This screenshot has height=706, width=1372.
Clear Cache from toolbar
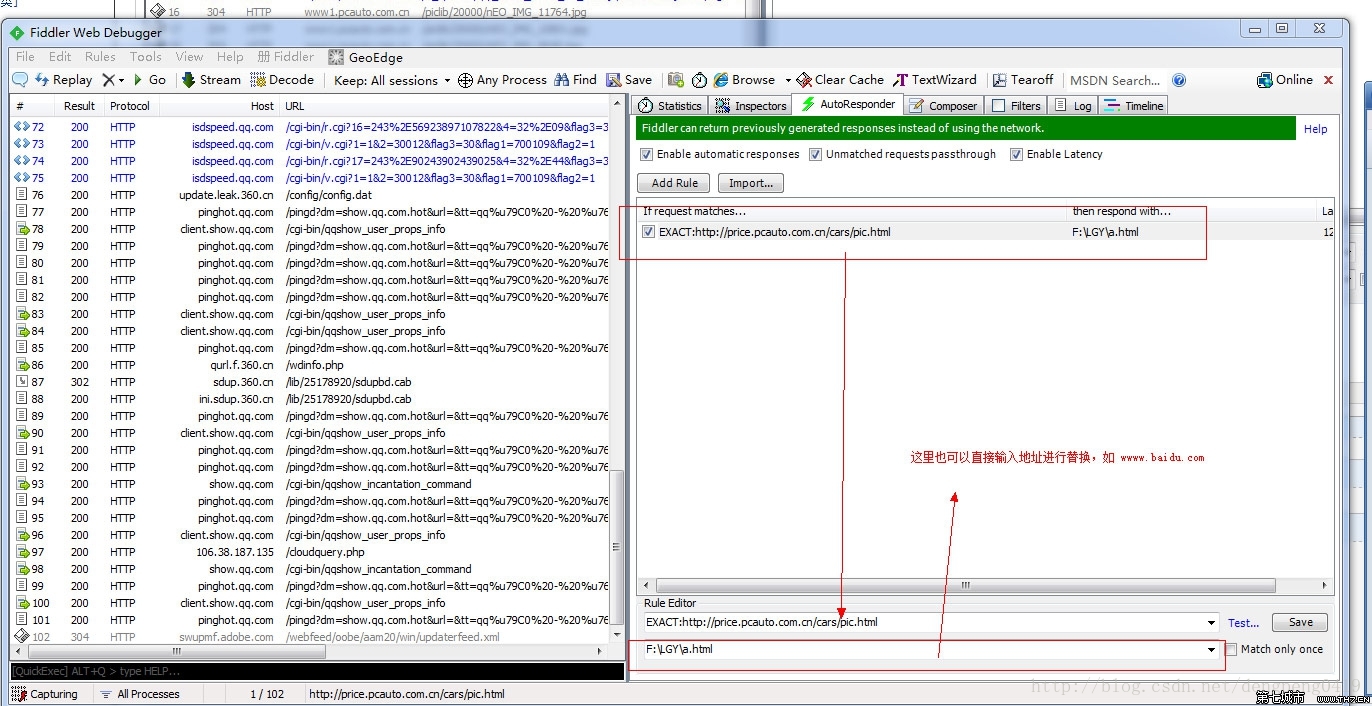click(840, 80)
